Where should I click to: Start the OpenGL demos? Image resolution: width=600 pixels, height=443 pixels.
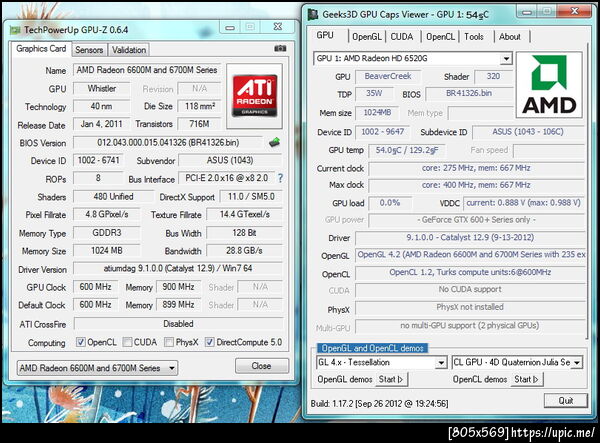(391, 379)
